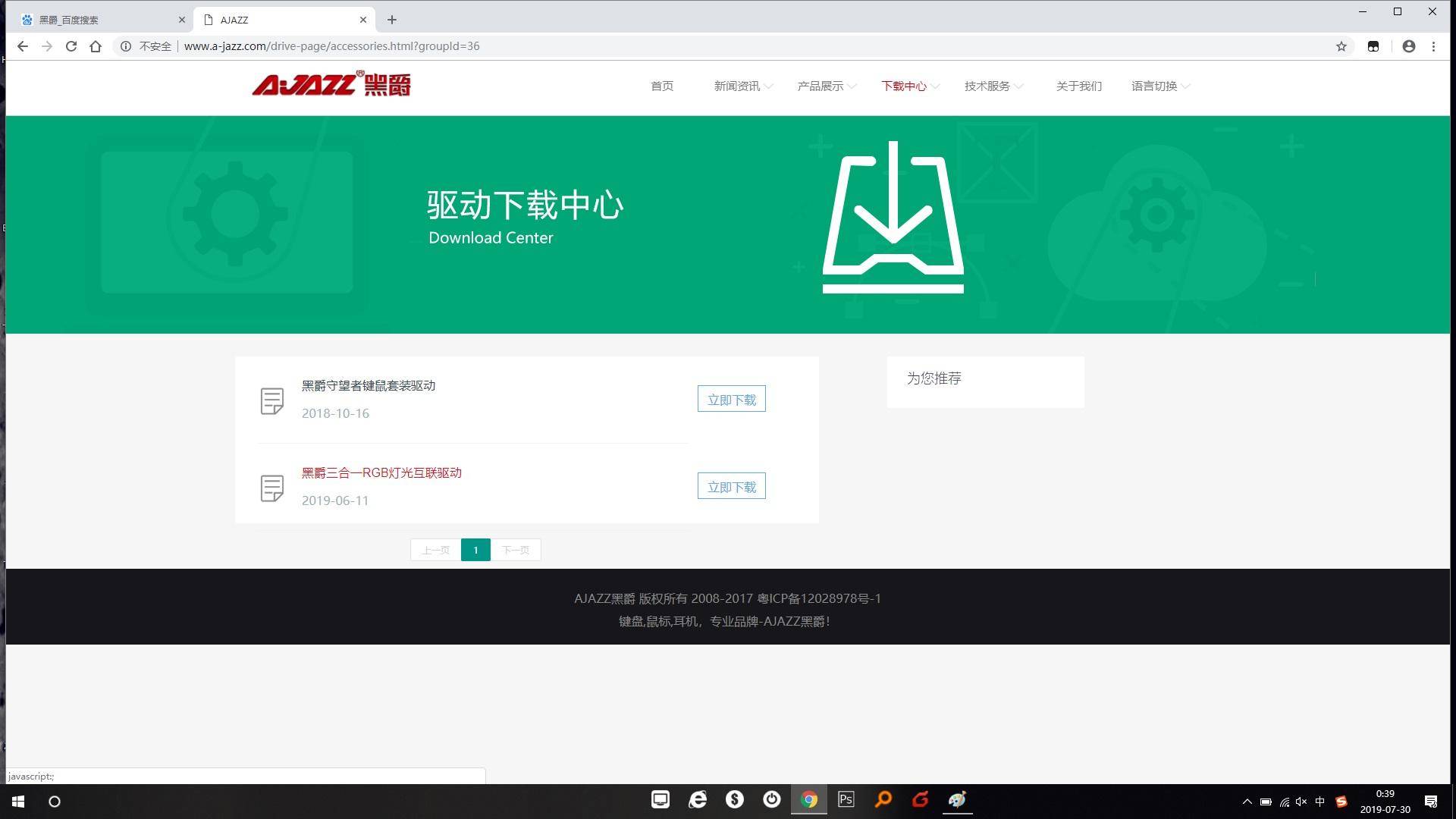Open the Paint palette app in taskbar
Image resolution: width=1456 pixels, height=819 pixels.
(x=958, y=800)
